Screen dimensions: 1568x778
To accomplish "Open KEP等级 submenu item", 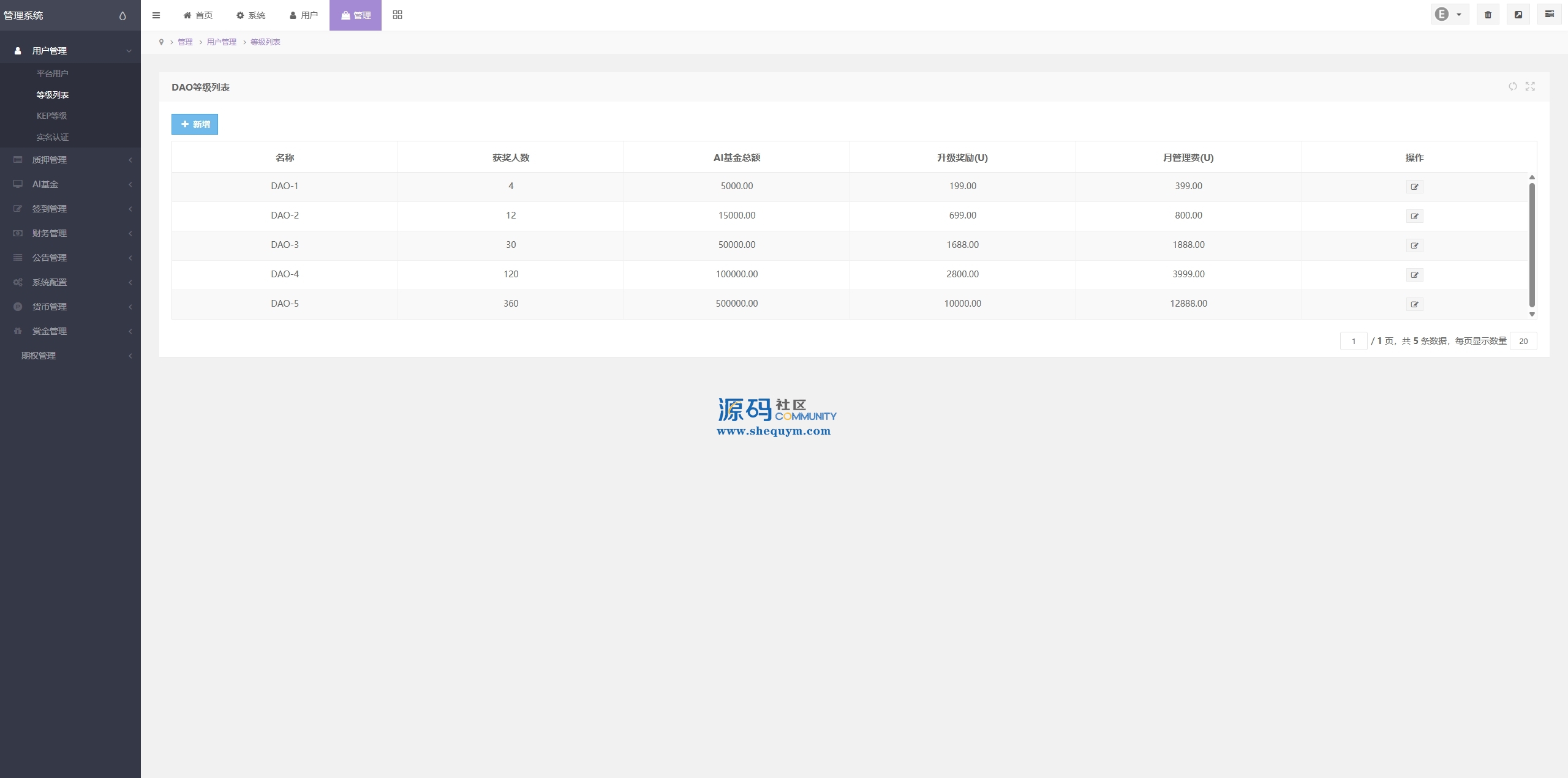I will tap(52, 116).
